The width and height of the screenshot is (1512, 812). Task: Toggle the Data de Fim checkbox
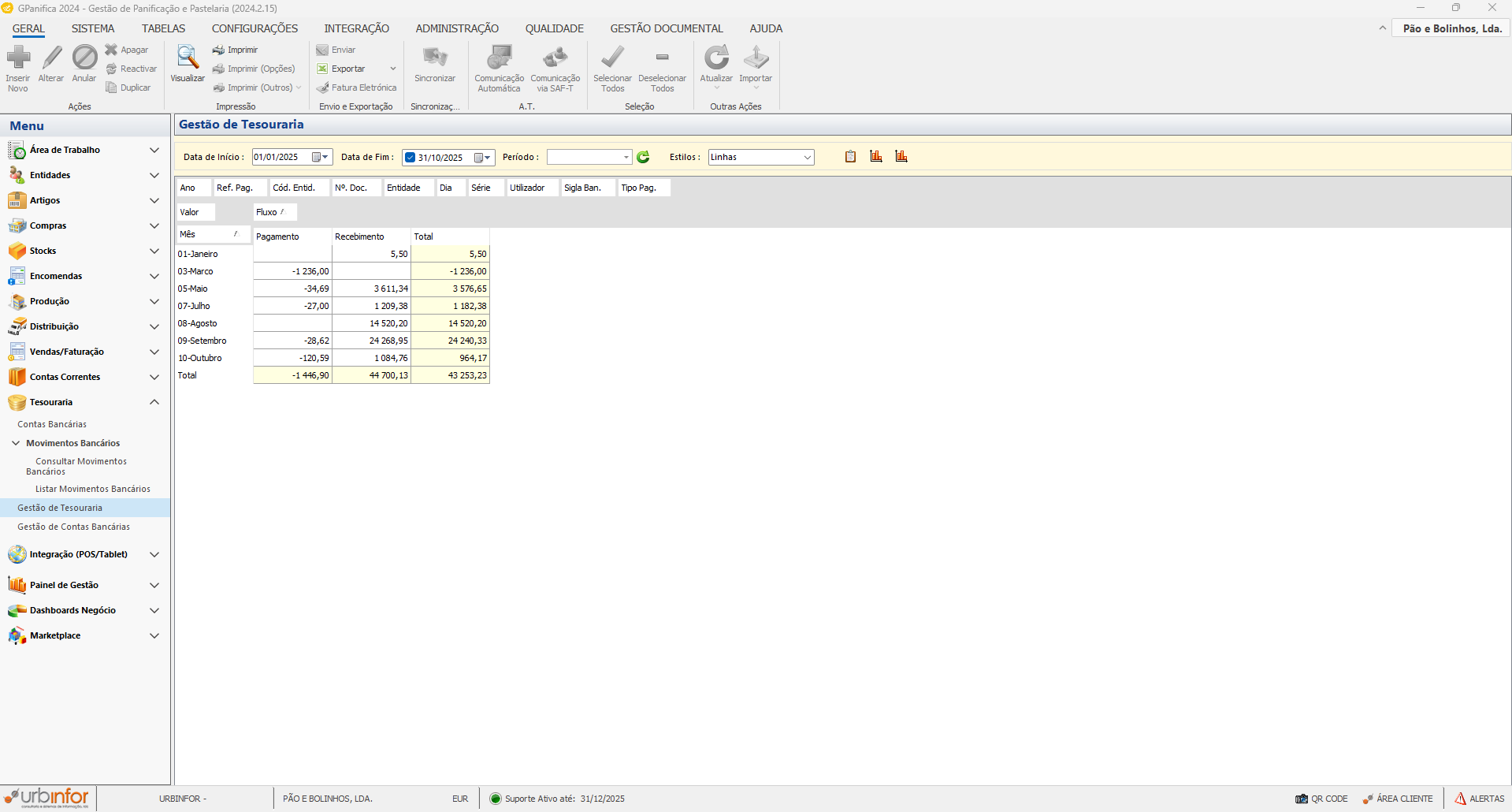coord(410,158)
